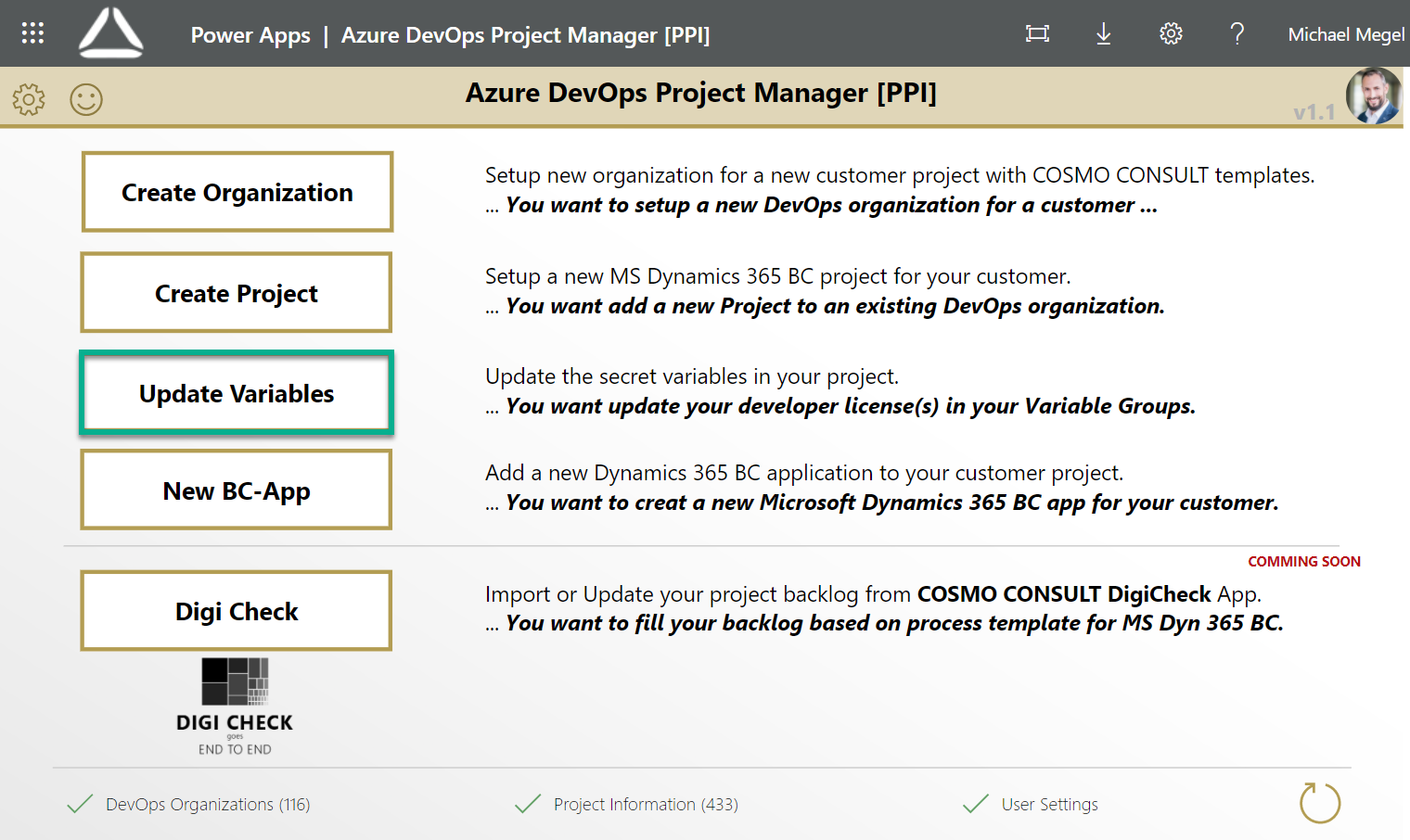Viewport: 1410px width, 840px height.
Task: Click Project Information (433) status text
Action: pyautogui.click(x=646, y=805)
